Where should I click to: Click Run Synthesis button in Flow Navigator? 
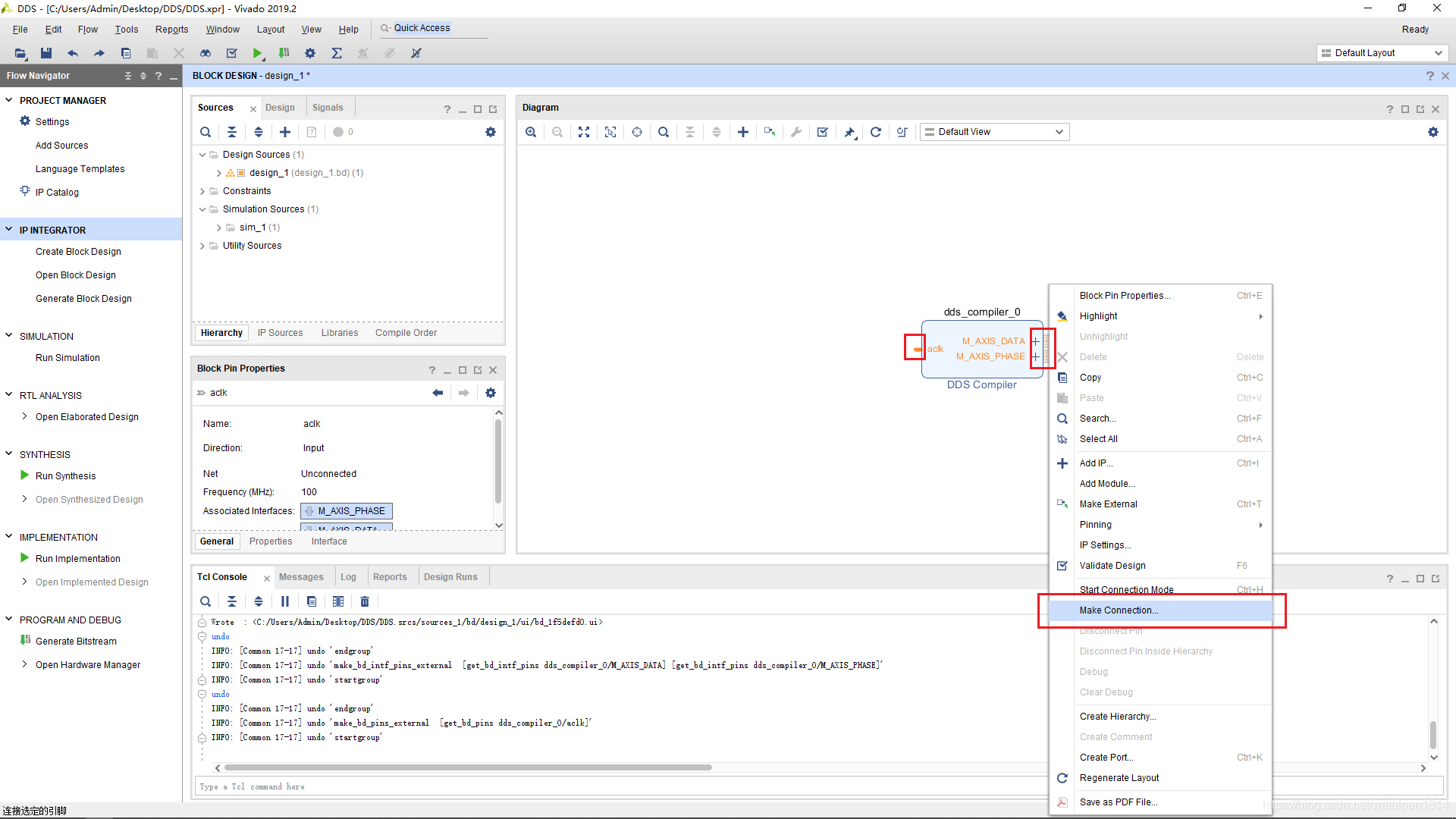point(65,475)
